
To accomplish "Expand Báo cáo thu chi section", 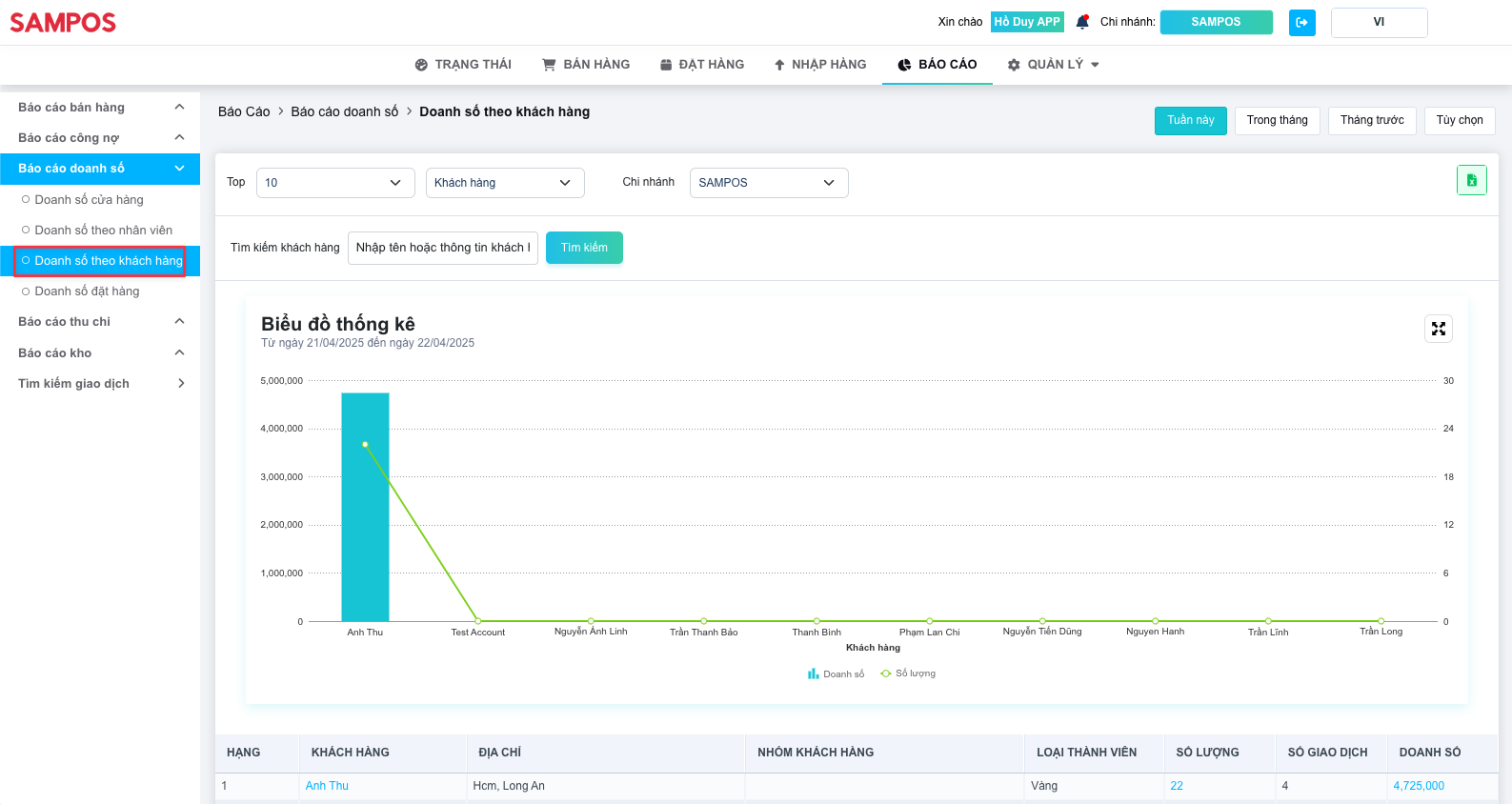I will (x=100, y=322).
